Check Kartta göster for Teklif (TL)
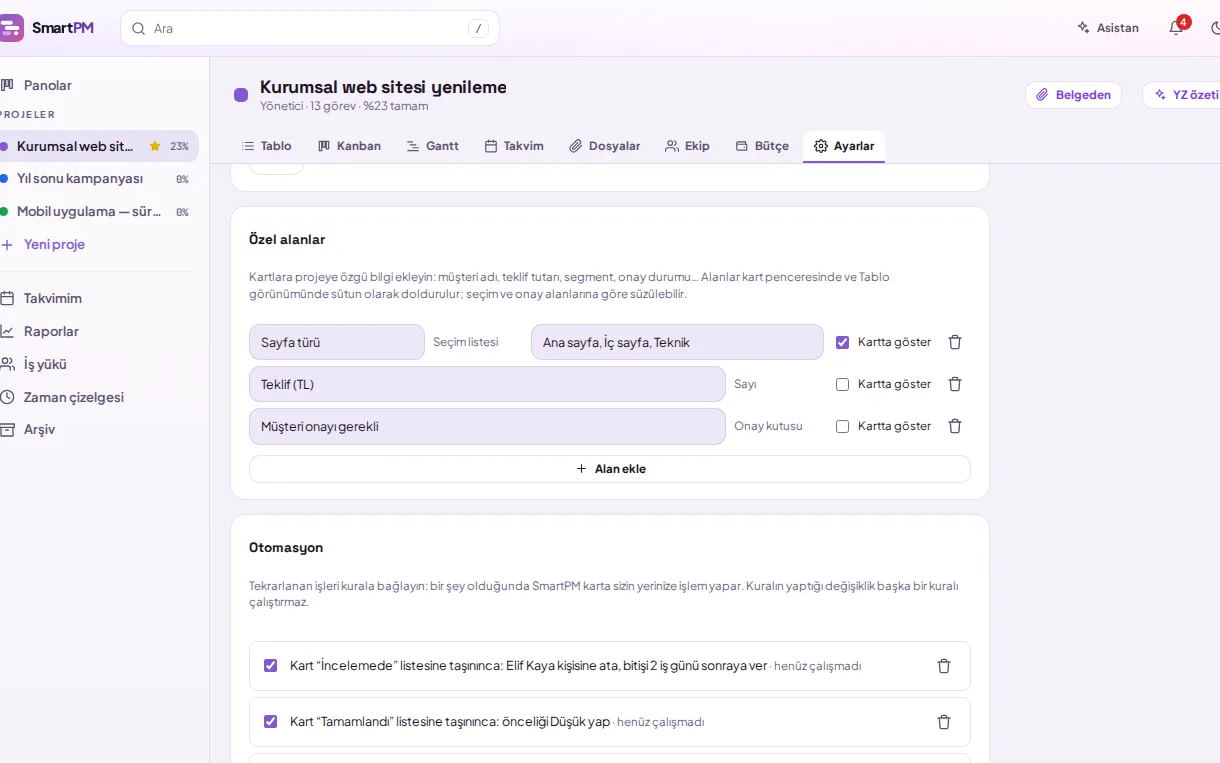Image resolution: width=1220 pixels, height=763 pixels. (842, 384)
